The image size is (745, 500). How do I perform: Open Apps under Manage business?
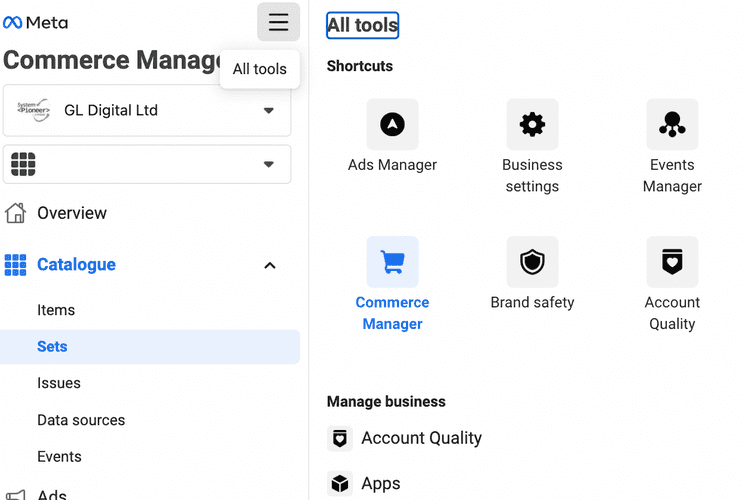(381, 483)
